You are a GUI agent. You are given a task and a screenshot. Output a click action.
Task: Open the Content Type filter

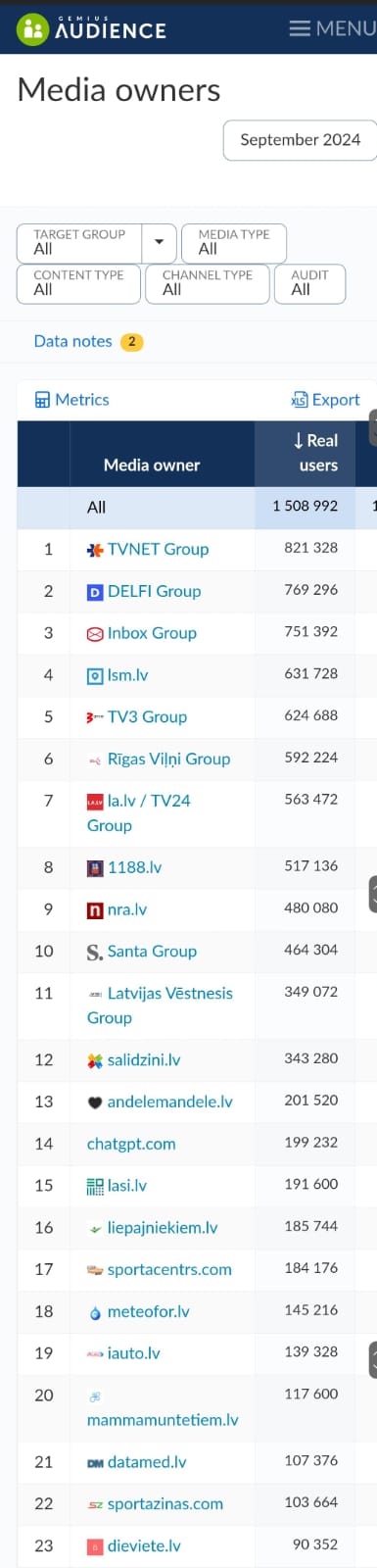coord(78,283)
